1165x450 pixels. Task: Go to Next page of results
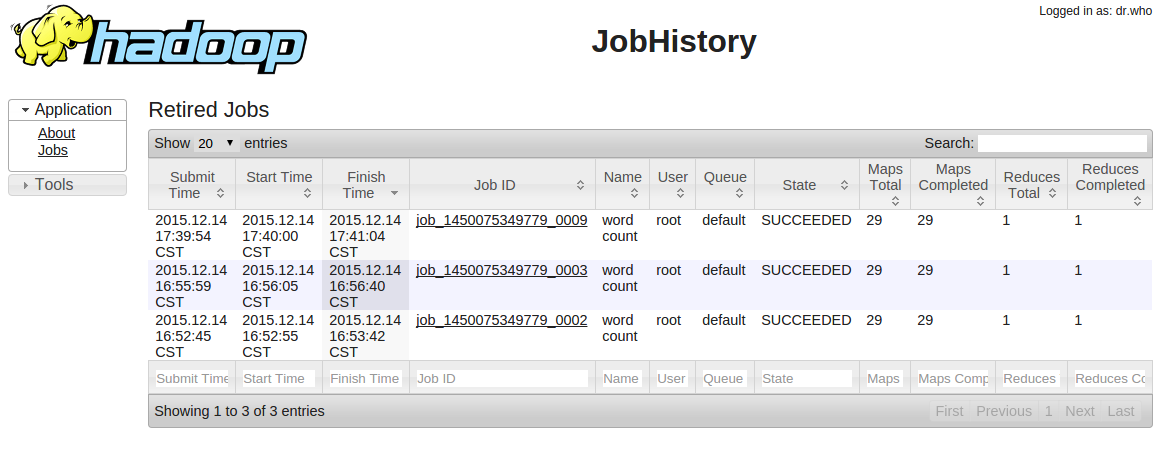pos(1079,411)
